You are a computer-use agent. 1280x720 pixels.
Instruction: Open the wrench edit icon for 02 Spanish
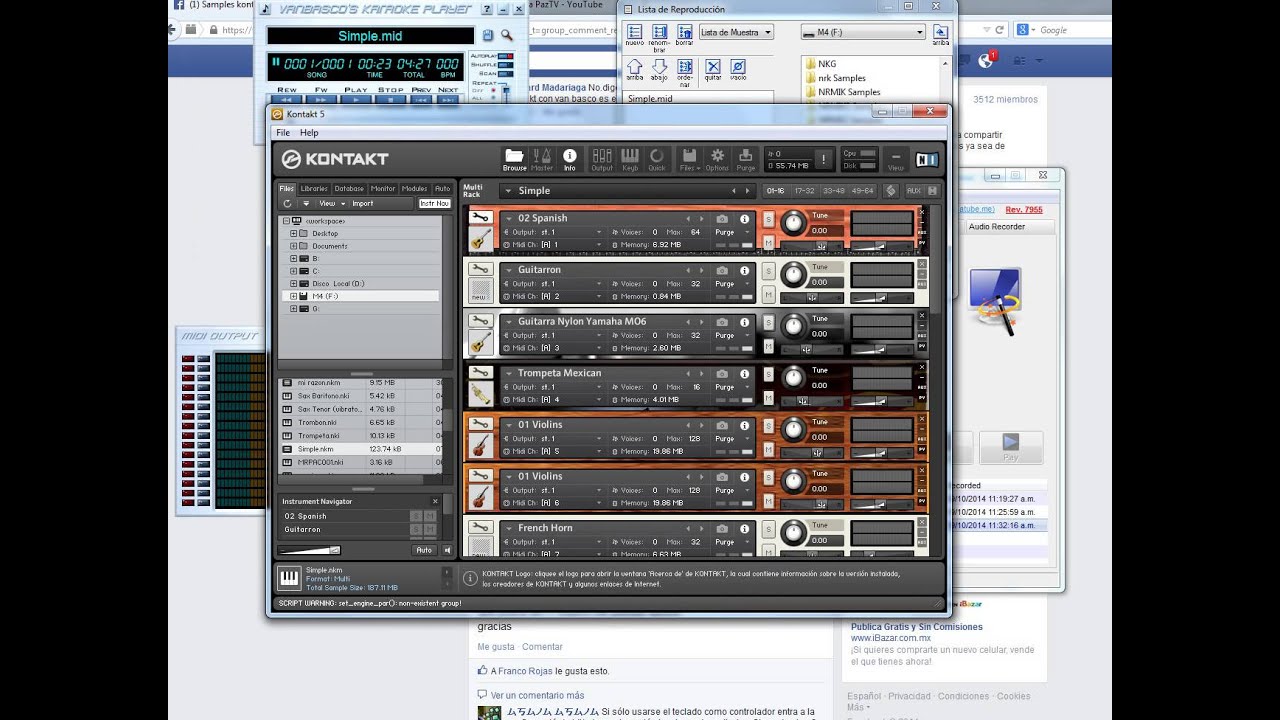click(480, 218)
